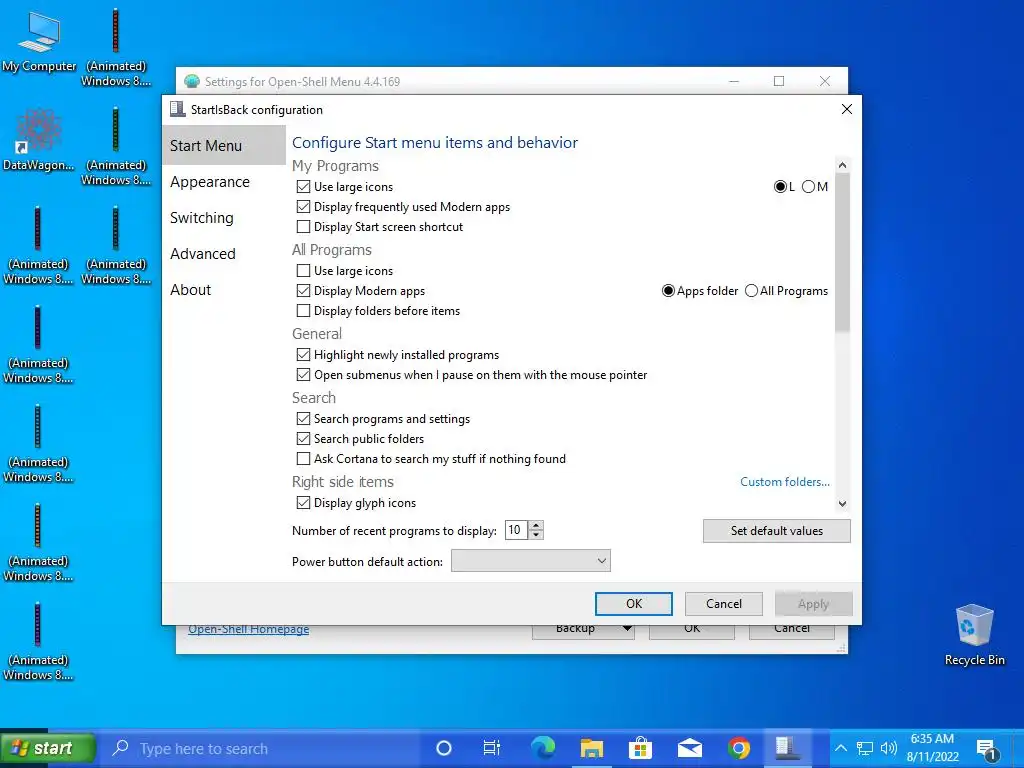Open Power button default action dropdown

click(530, 561)
